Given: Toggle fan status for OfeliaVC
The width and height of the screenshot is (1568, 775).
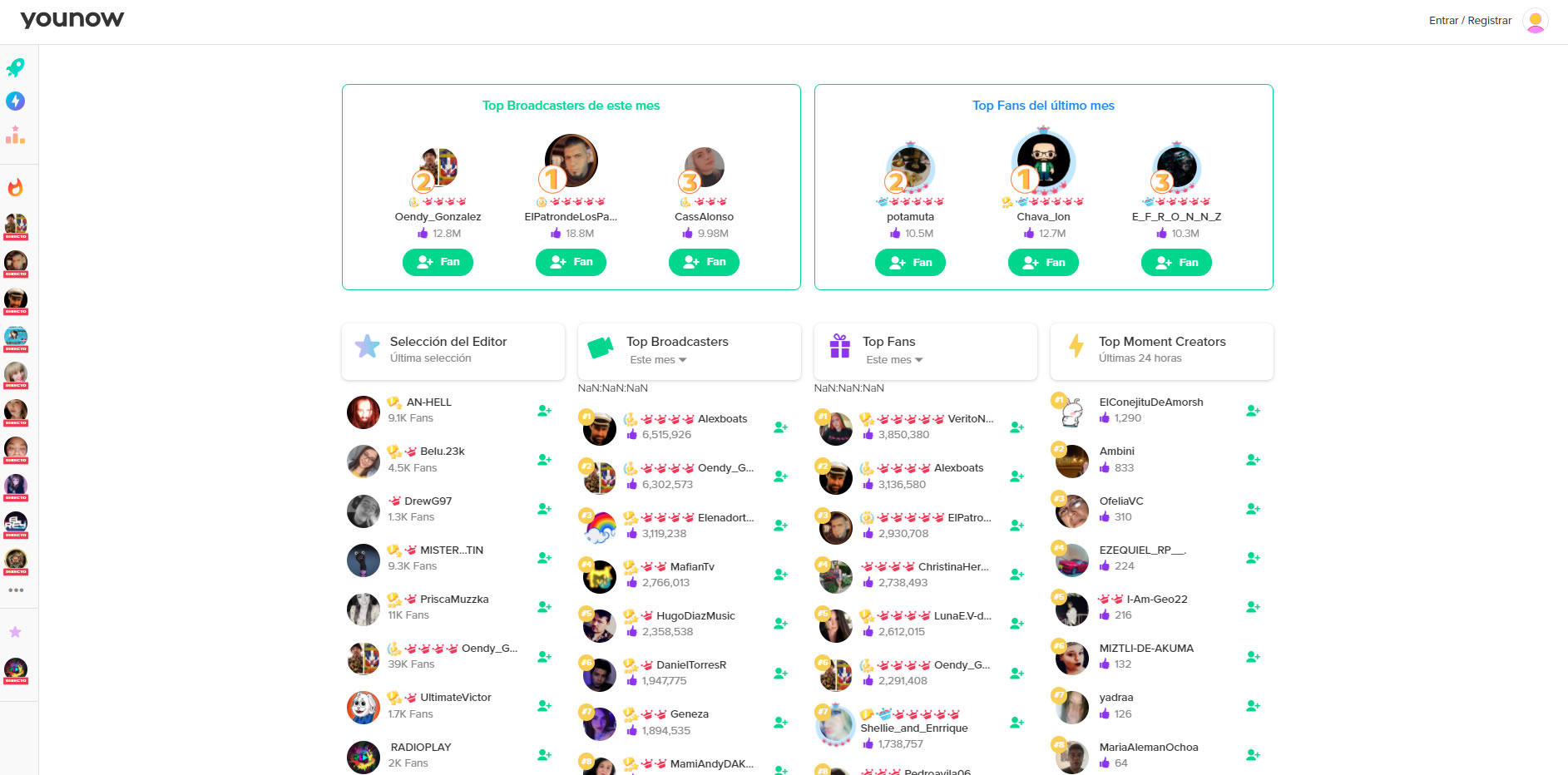Looking at the screenshot, I should pyautogui.click(x=1253, y=508).
